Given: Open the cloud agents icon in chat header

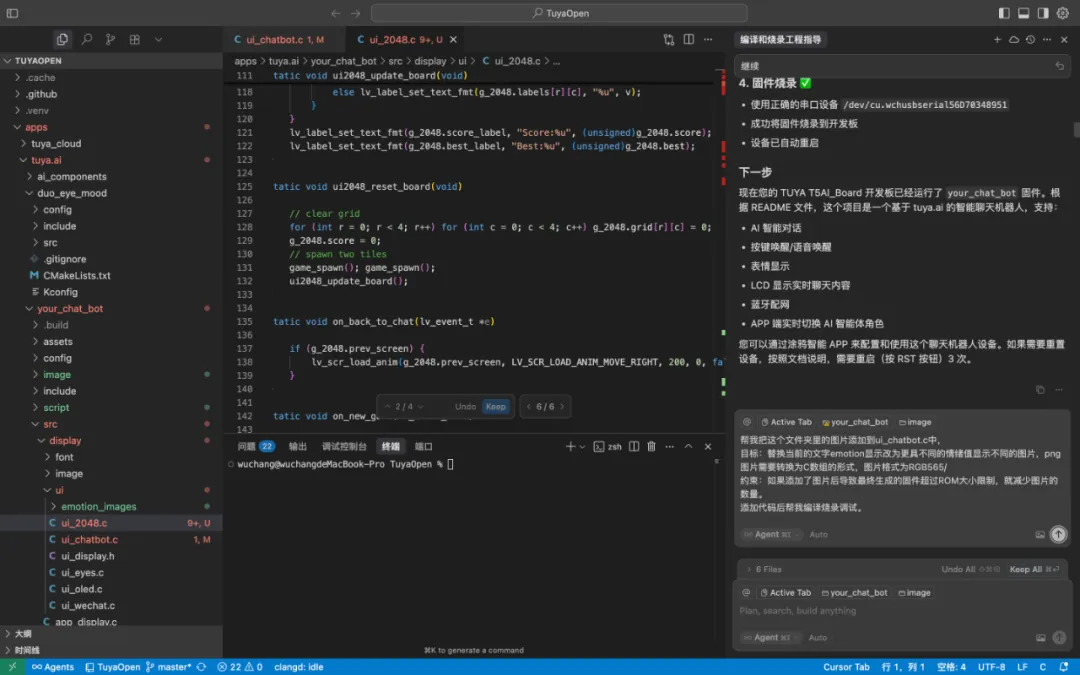Looking at the screenshot, I should coord(1014,39).
